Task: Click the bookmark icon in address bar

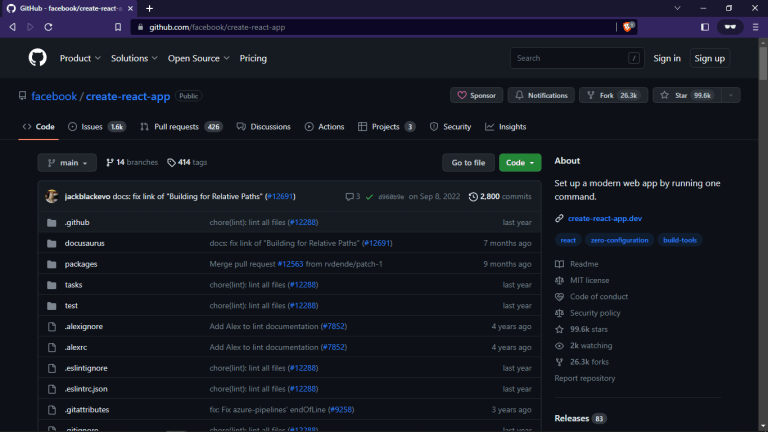Action: 118,27
